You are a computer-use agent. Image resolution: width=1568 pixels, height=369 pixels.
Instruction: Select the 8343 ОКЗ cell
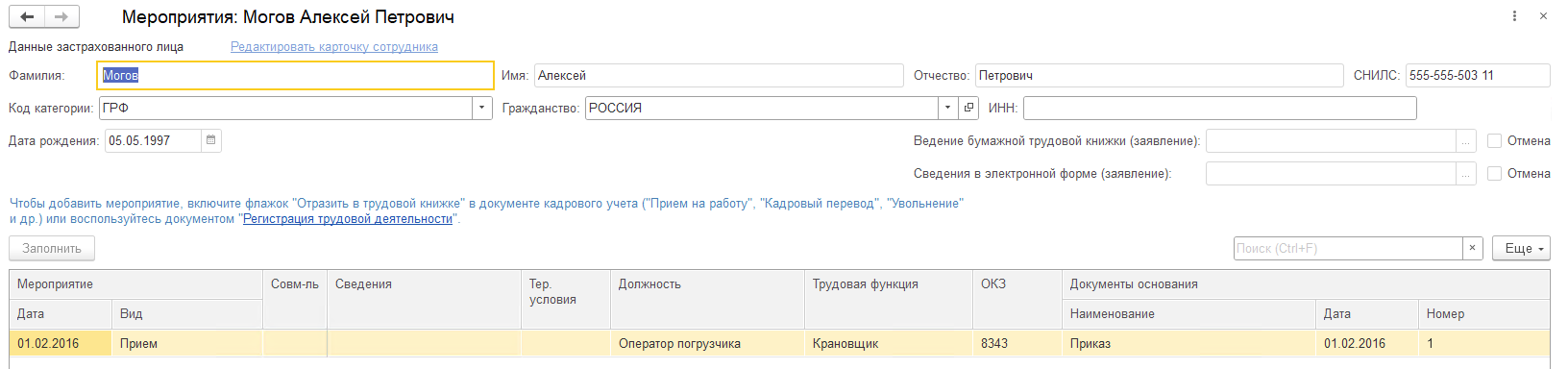click(x=1017, y=343)
